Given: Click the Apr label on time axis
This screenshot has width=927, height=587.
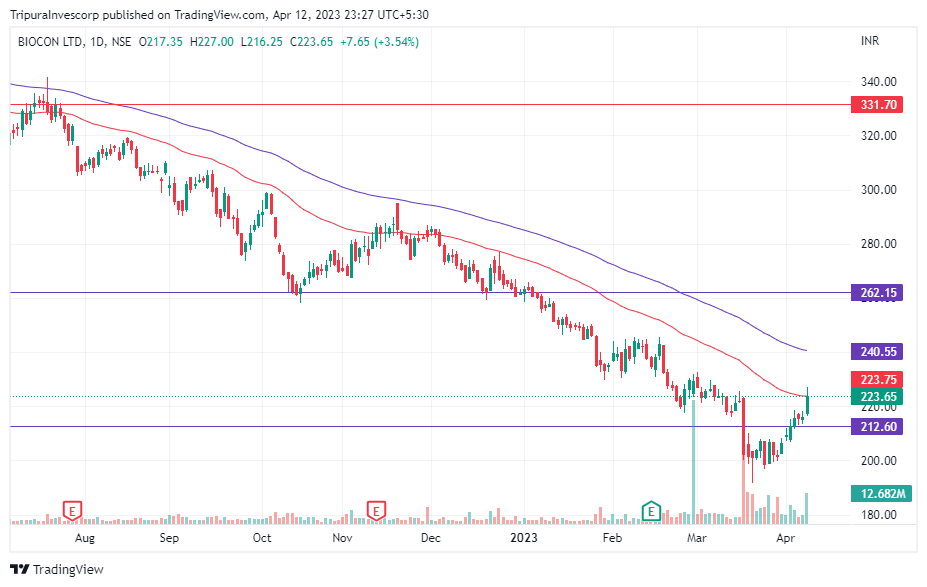Looking at the screenshot, I should tap(785, 538).
